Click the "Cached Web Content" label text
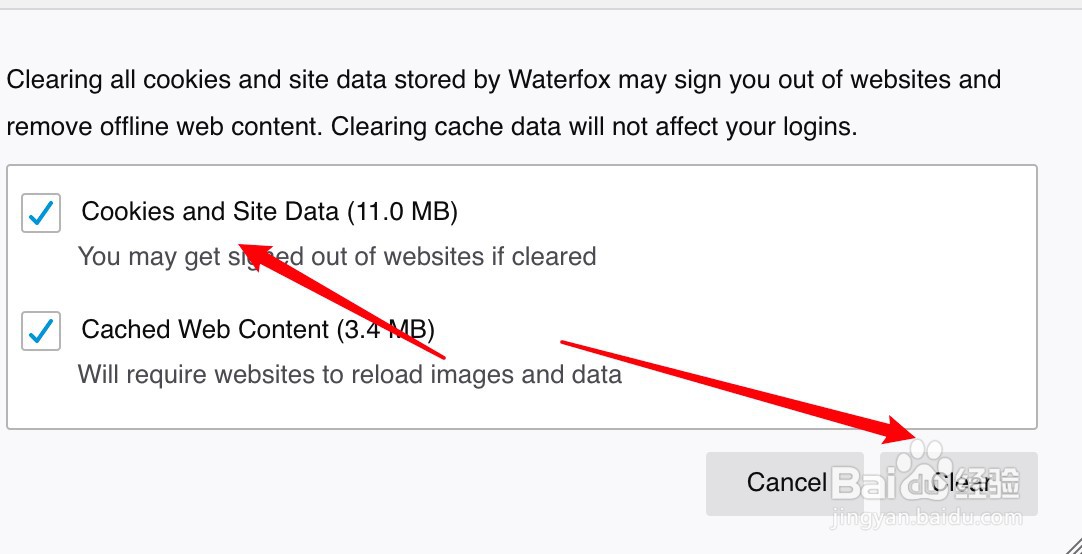The image size is (1082, 554). 205,329
